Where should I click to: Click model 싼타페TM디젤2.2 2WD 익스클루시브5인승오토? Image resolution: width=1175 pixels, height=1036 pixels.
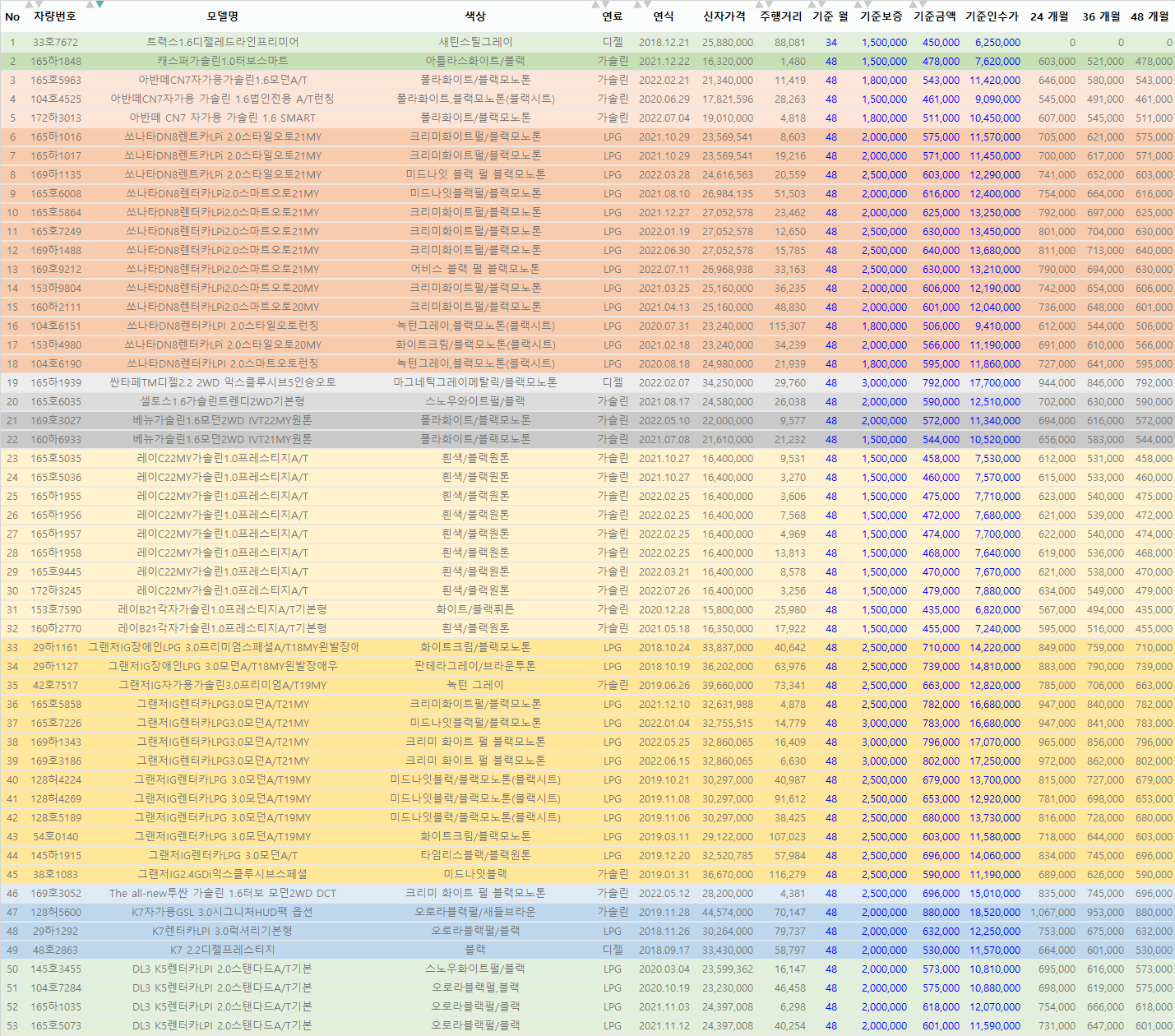(223, 382)
